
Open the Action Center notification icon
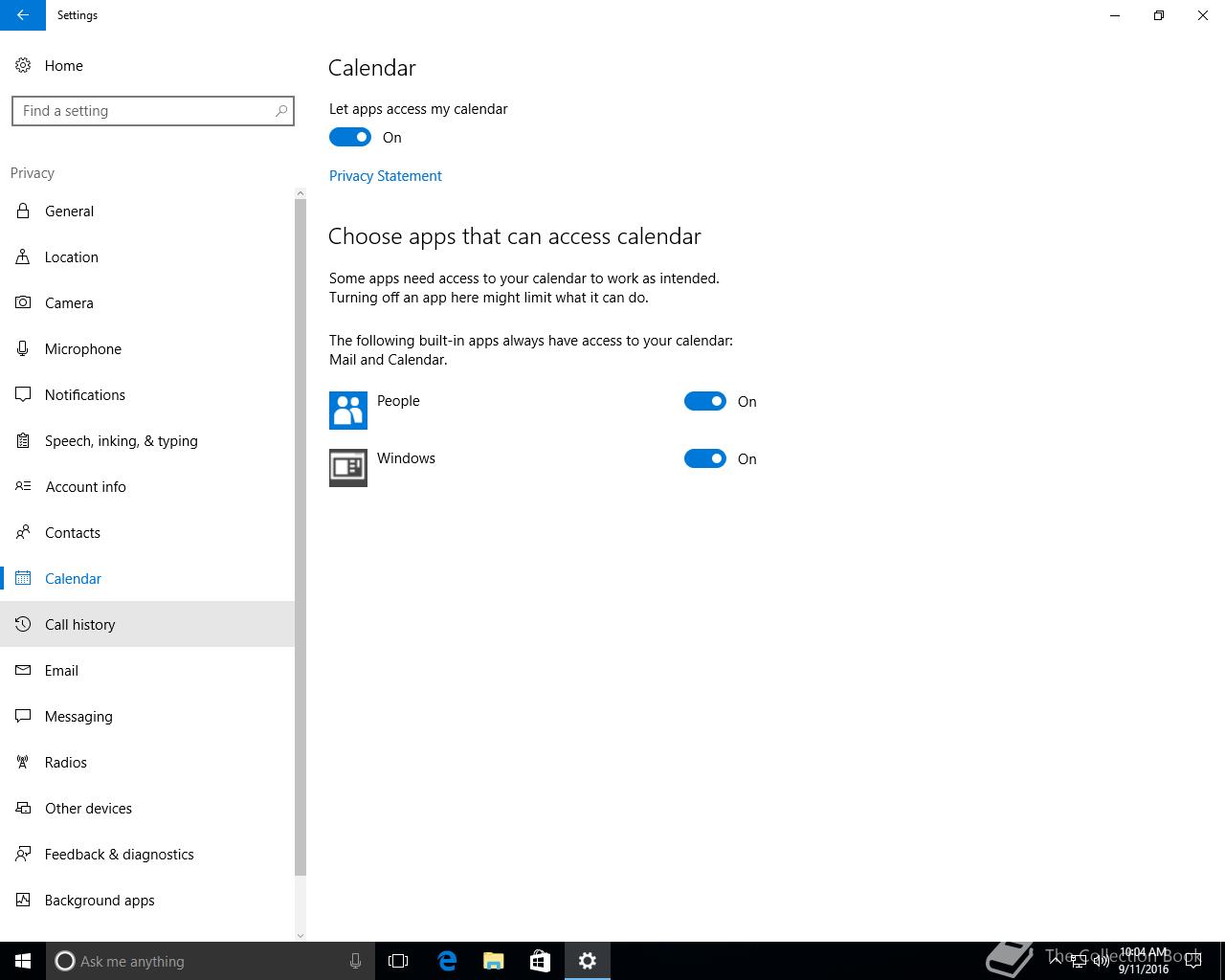click(x=1193, y=961)
